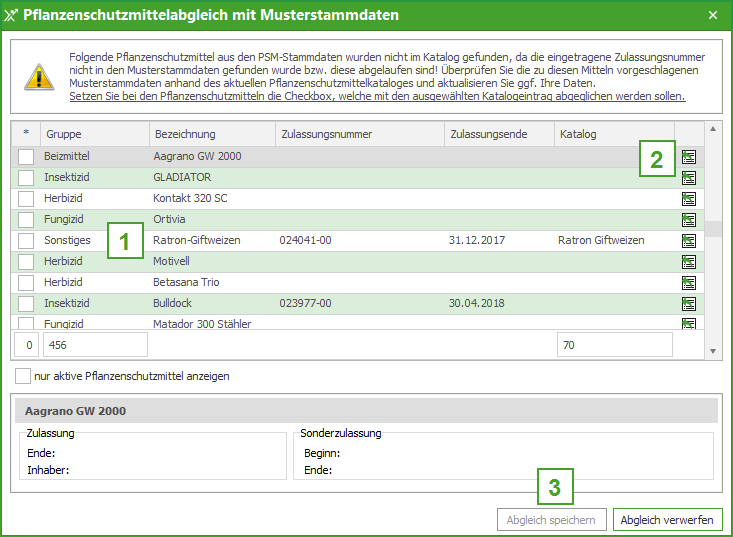Viewport: 733px width, 537px height.
Task: Click Sonderzulassung Beginn label
Action: coord(322,453)
